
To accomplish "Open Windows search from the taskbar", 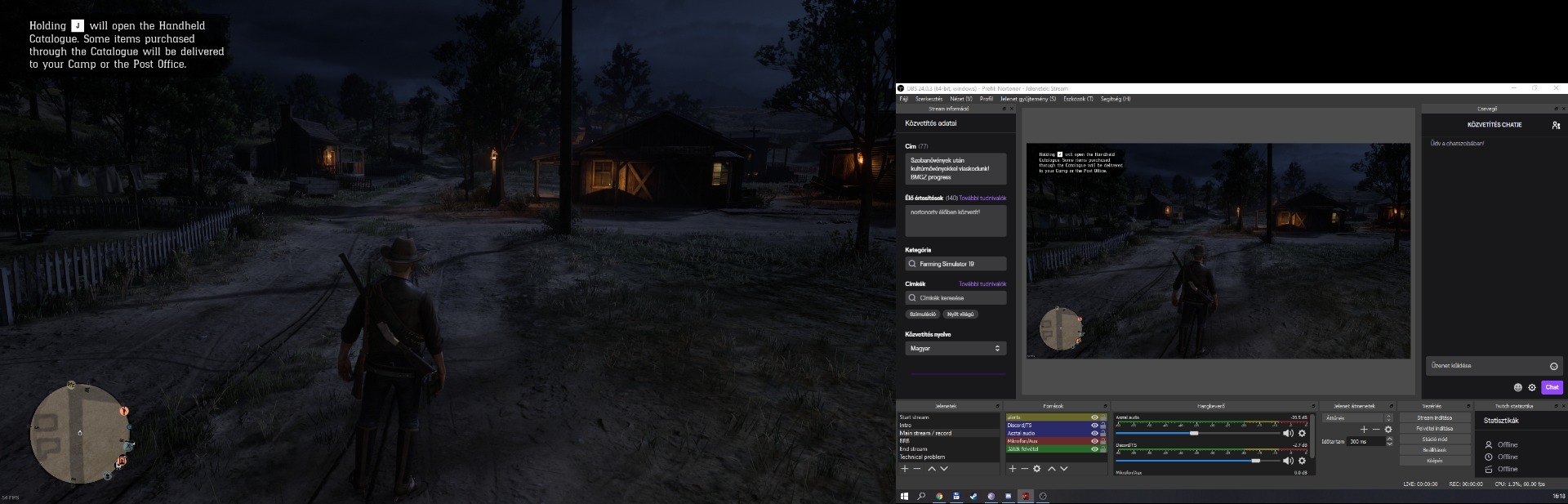I will (x=921, y=496).
